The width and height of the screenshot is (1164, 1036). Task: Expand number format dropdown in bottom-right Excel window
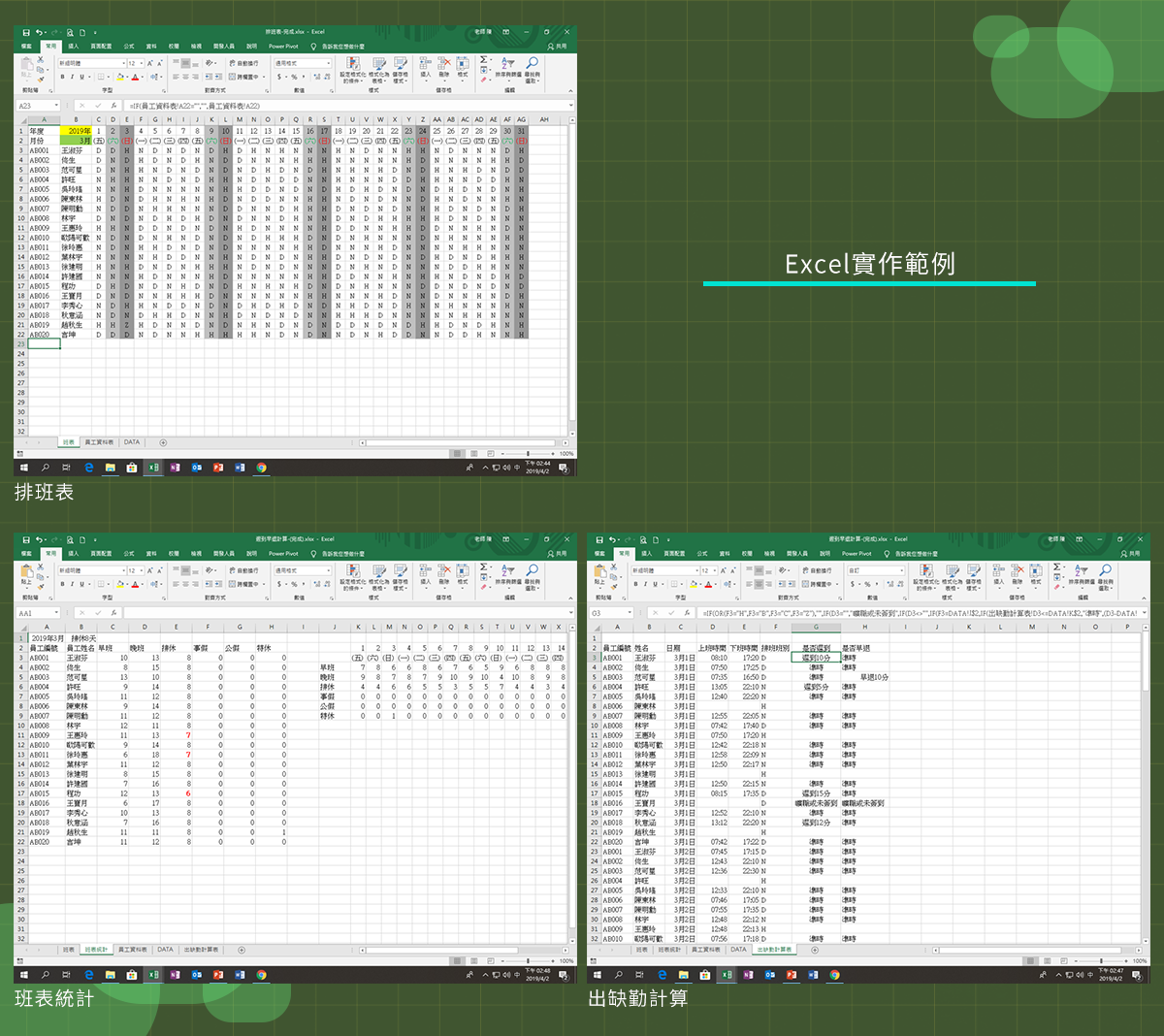901,571
